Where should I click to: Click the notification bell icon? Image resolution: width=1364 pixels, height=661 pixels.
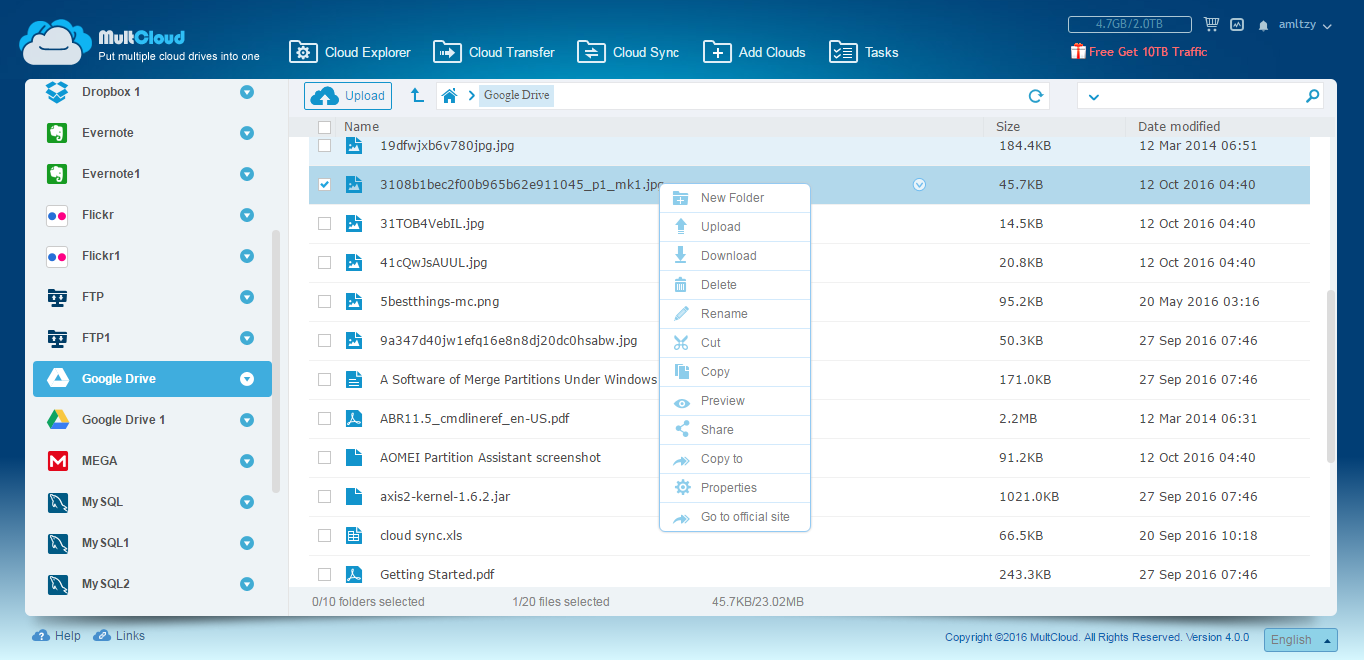coord(1264,25)
